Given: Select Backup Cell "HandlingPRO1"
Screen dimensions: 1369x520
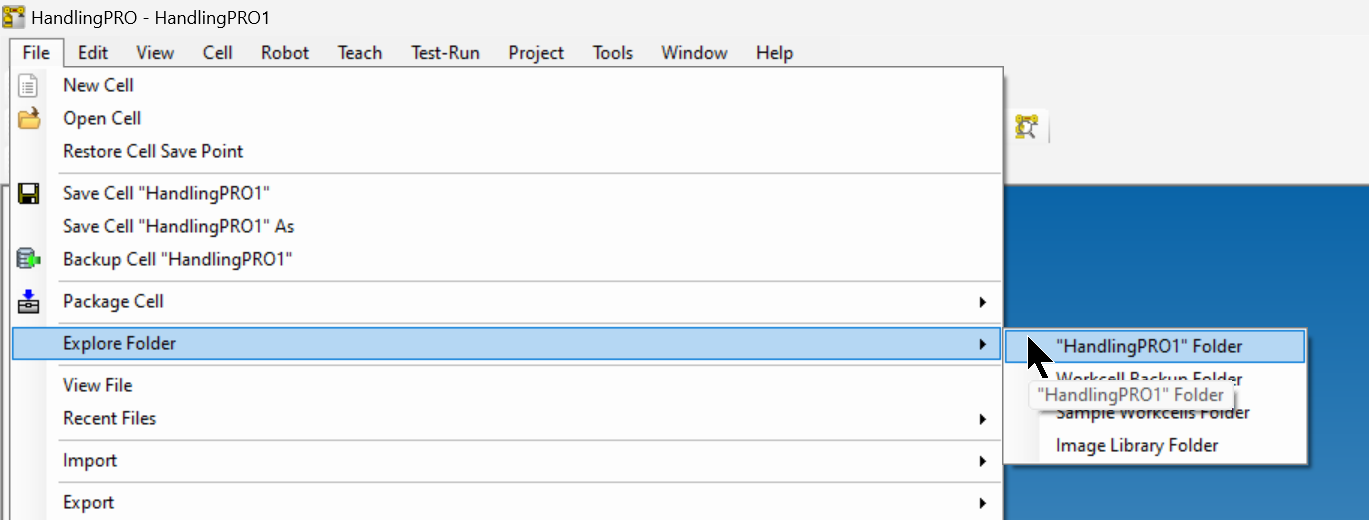Looking at the screenshot, I should point(506,260).
